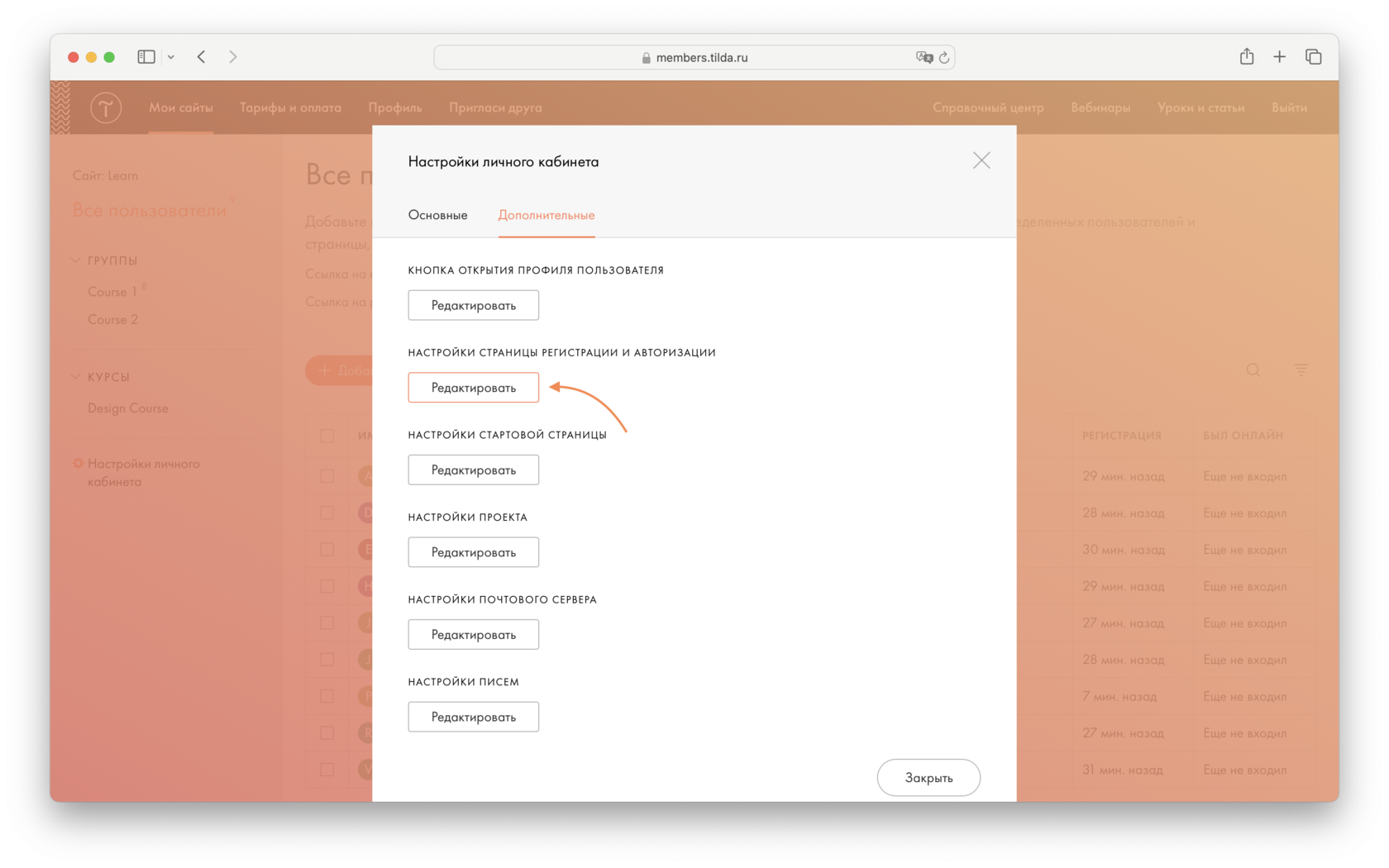The image size is (1389, 868).
Task: Click the БЫЛ ОНЛАЙН column header
Action: 1243,436
